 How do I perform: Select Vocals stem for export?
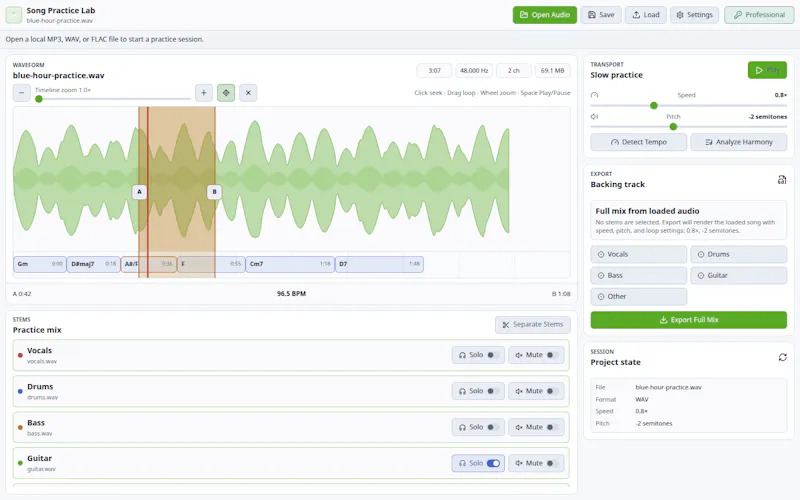point(638,254)
